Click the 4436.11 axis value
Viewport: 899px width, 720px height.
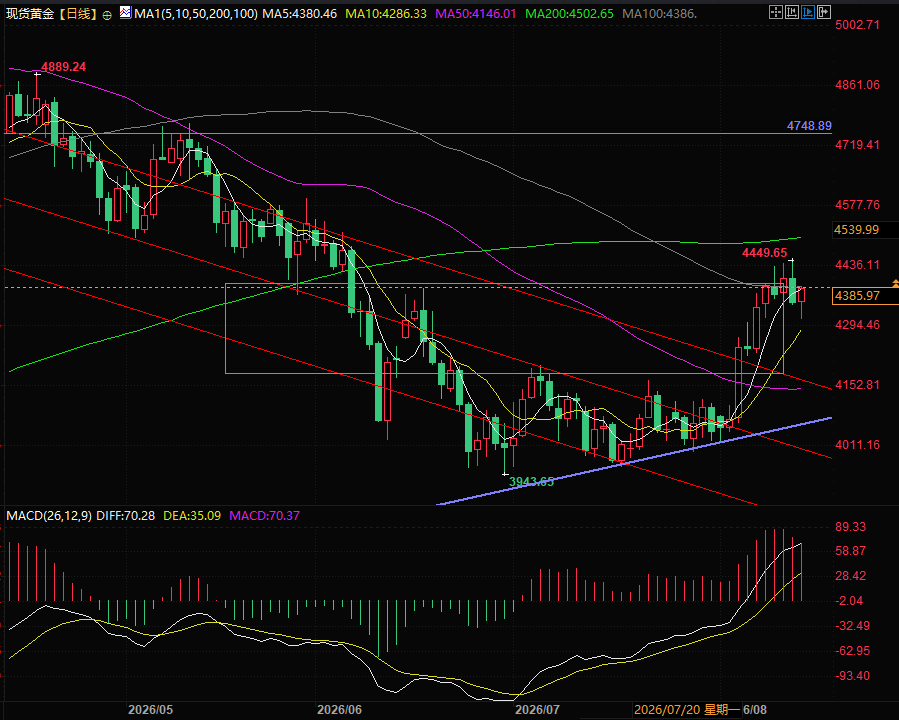[x=857, y=264]
